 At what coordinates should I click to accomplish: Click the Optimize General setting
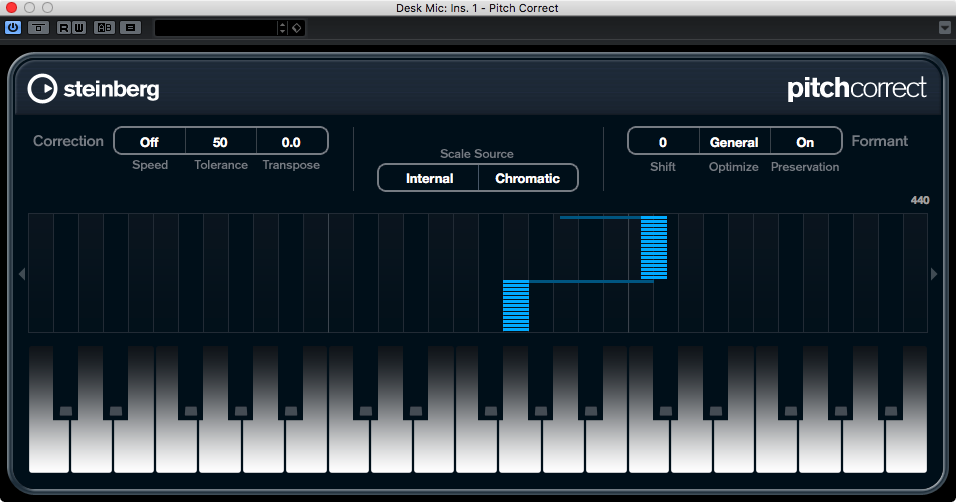[x=734, y=142]
